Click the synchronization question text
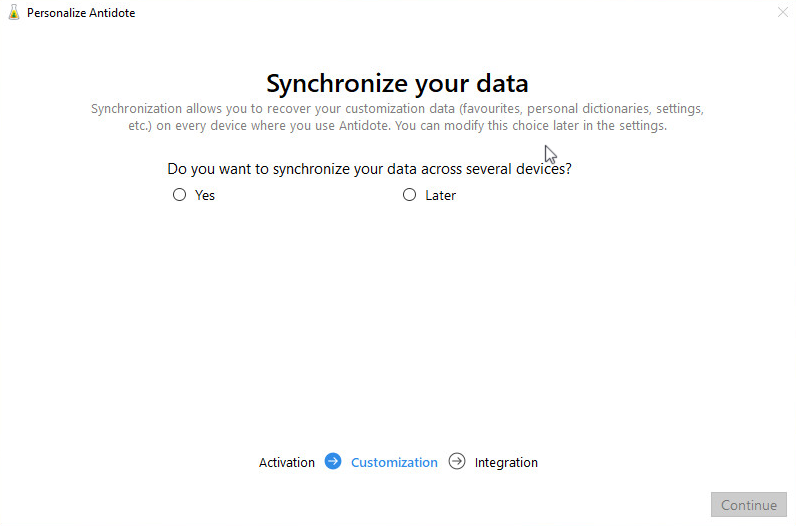 pyautogui.click(x=369, y=169)
